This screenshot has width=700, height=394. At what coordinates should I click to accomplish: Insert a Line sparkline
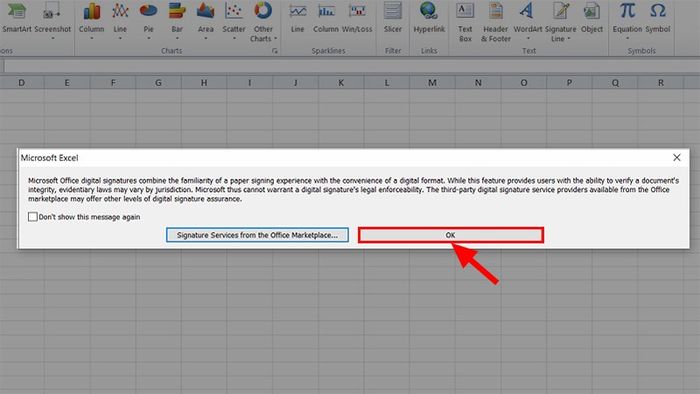pos(297,18)
